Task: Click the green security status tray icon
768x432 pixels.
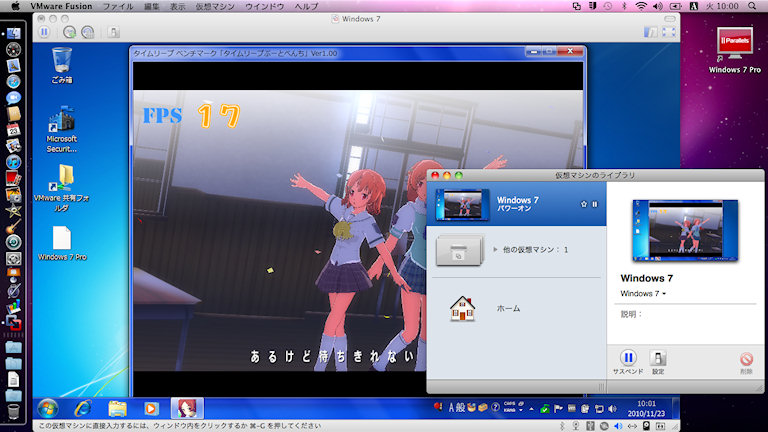Action: point(545,408)
